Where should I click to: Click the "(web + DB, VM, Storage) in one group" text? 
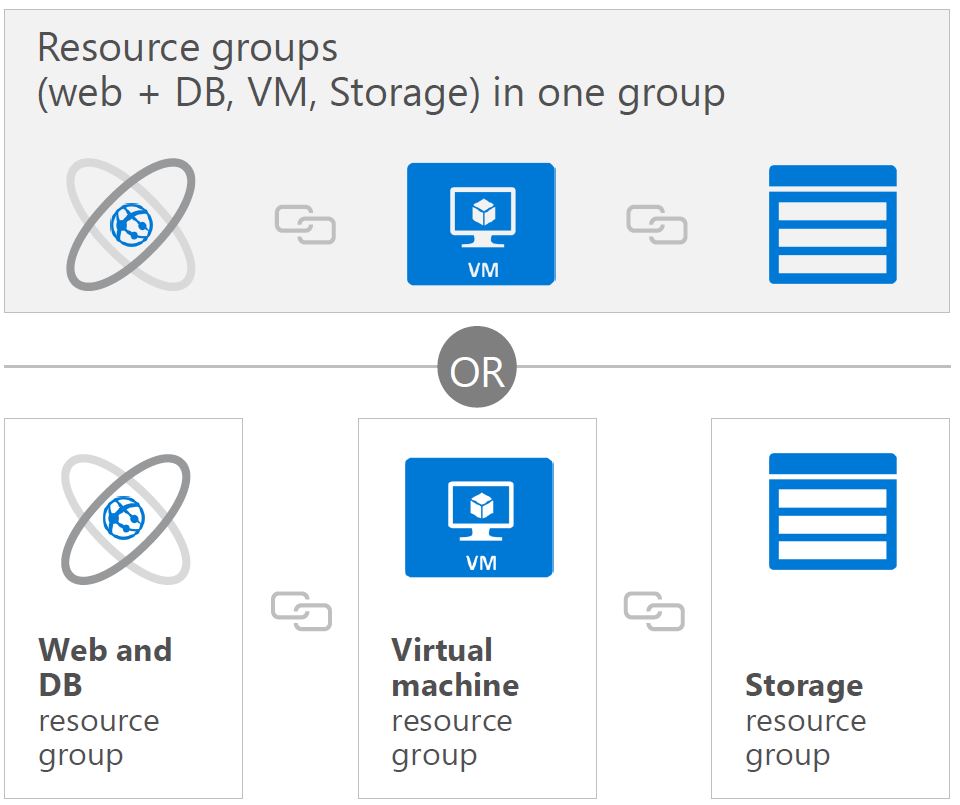point(381,94)
